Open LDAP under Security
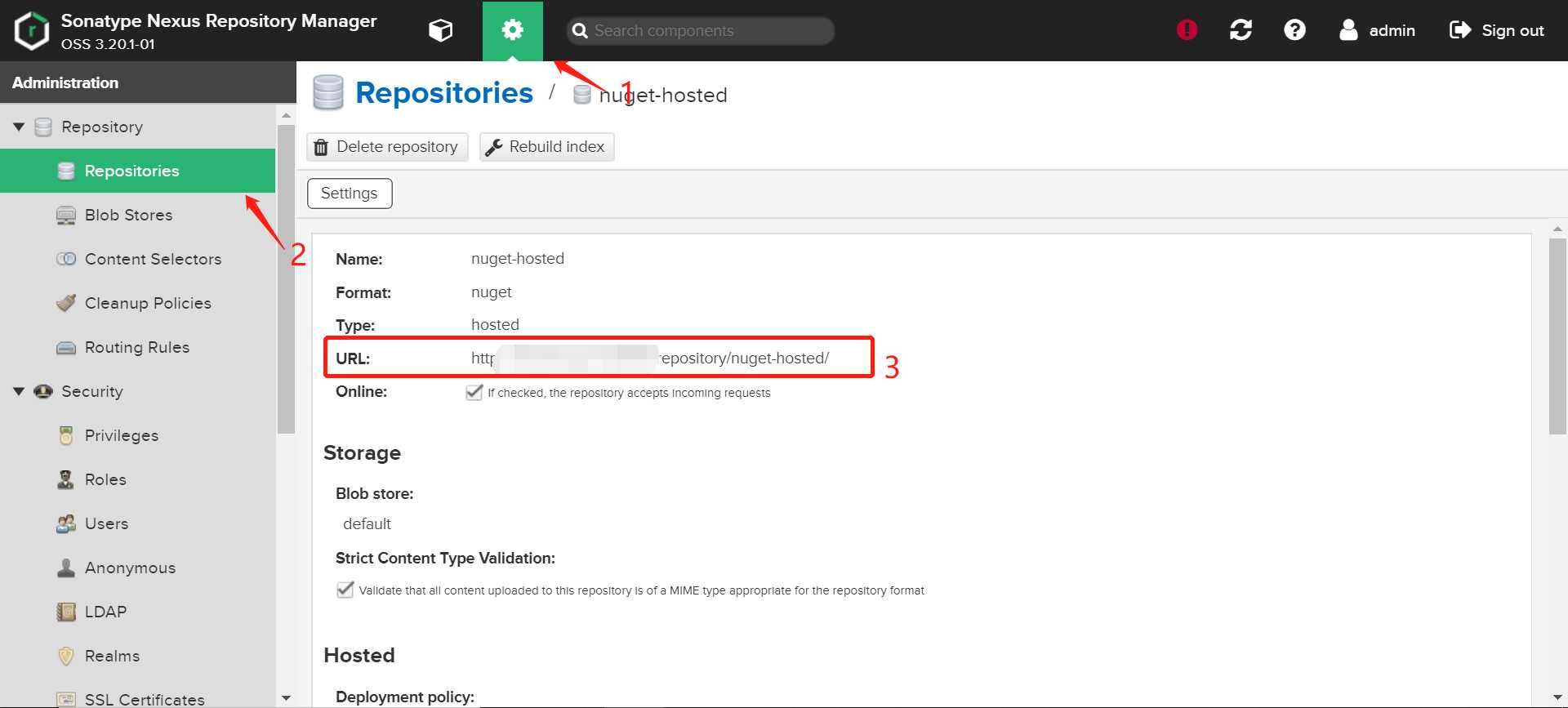 click(137, 612)
